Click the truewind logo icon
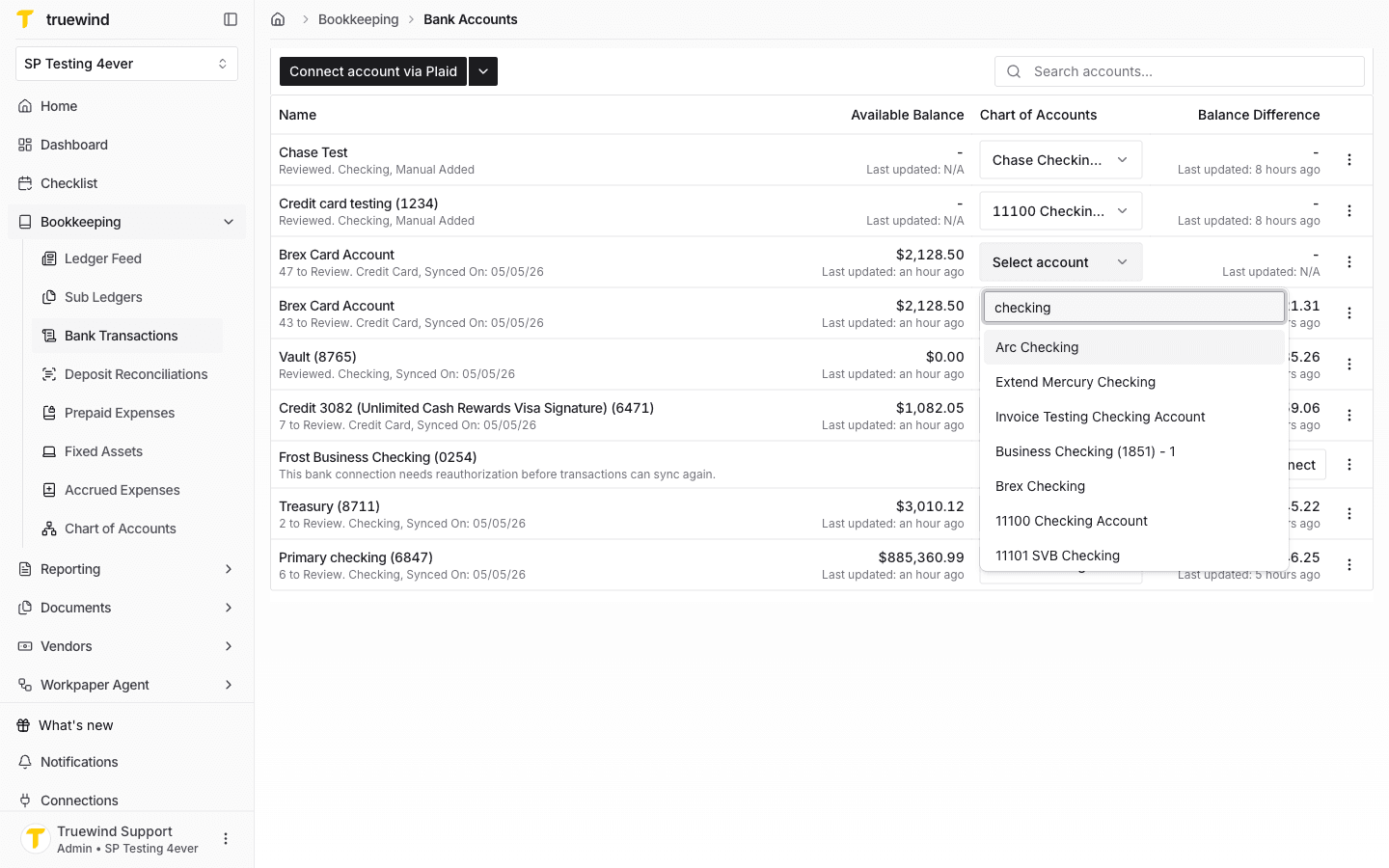The height and width of the screenshot is (868, 1389). tap(25, 19)
